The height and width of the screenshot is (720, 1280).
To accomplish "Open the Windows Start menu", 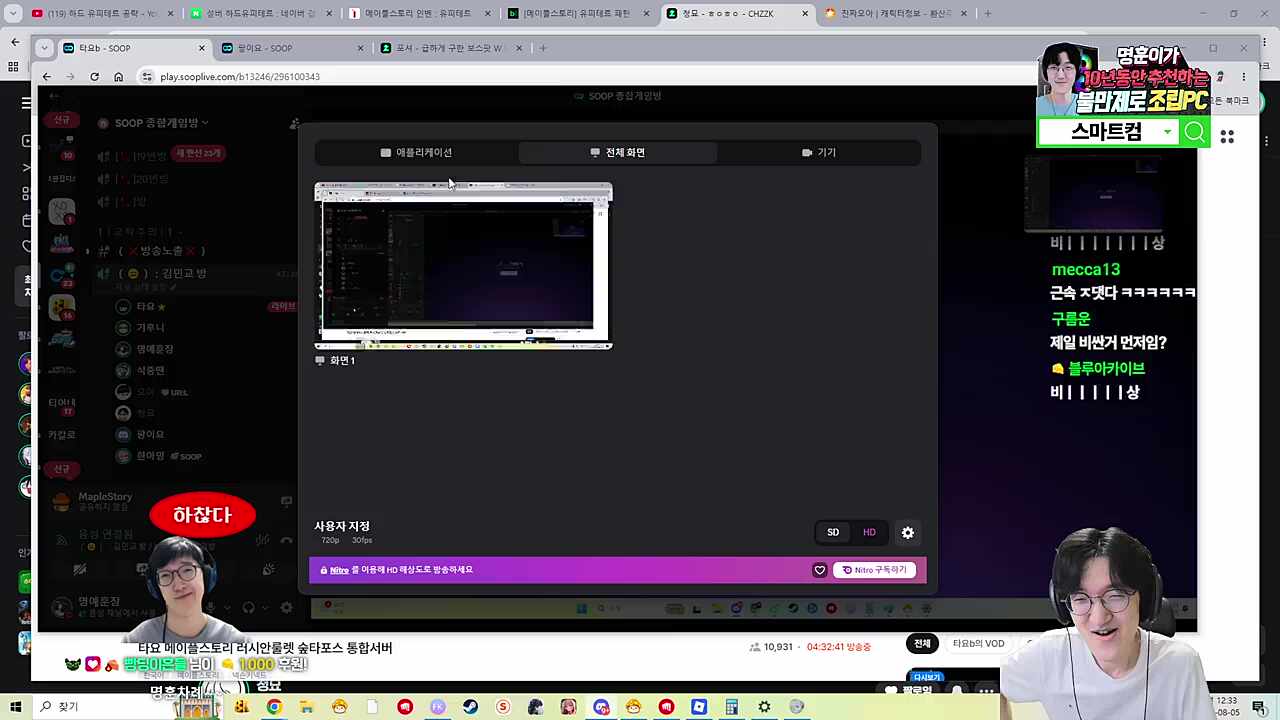I will (14, 706).
